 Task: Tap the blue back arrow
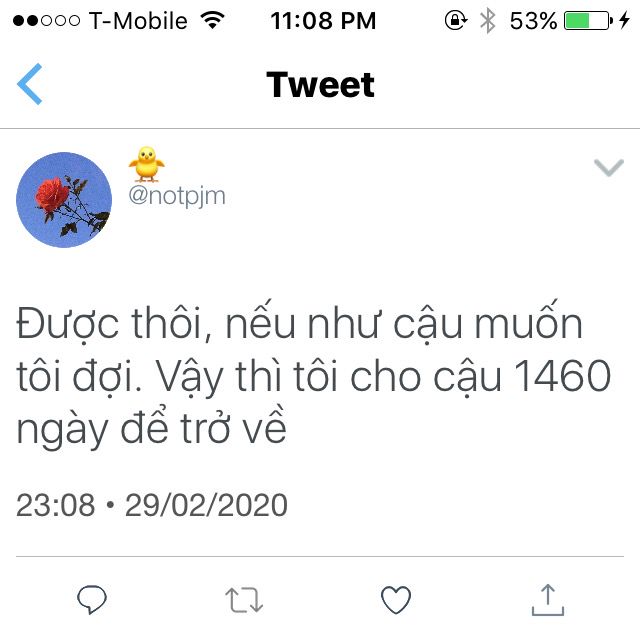(x=29, y=84)
